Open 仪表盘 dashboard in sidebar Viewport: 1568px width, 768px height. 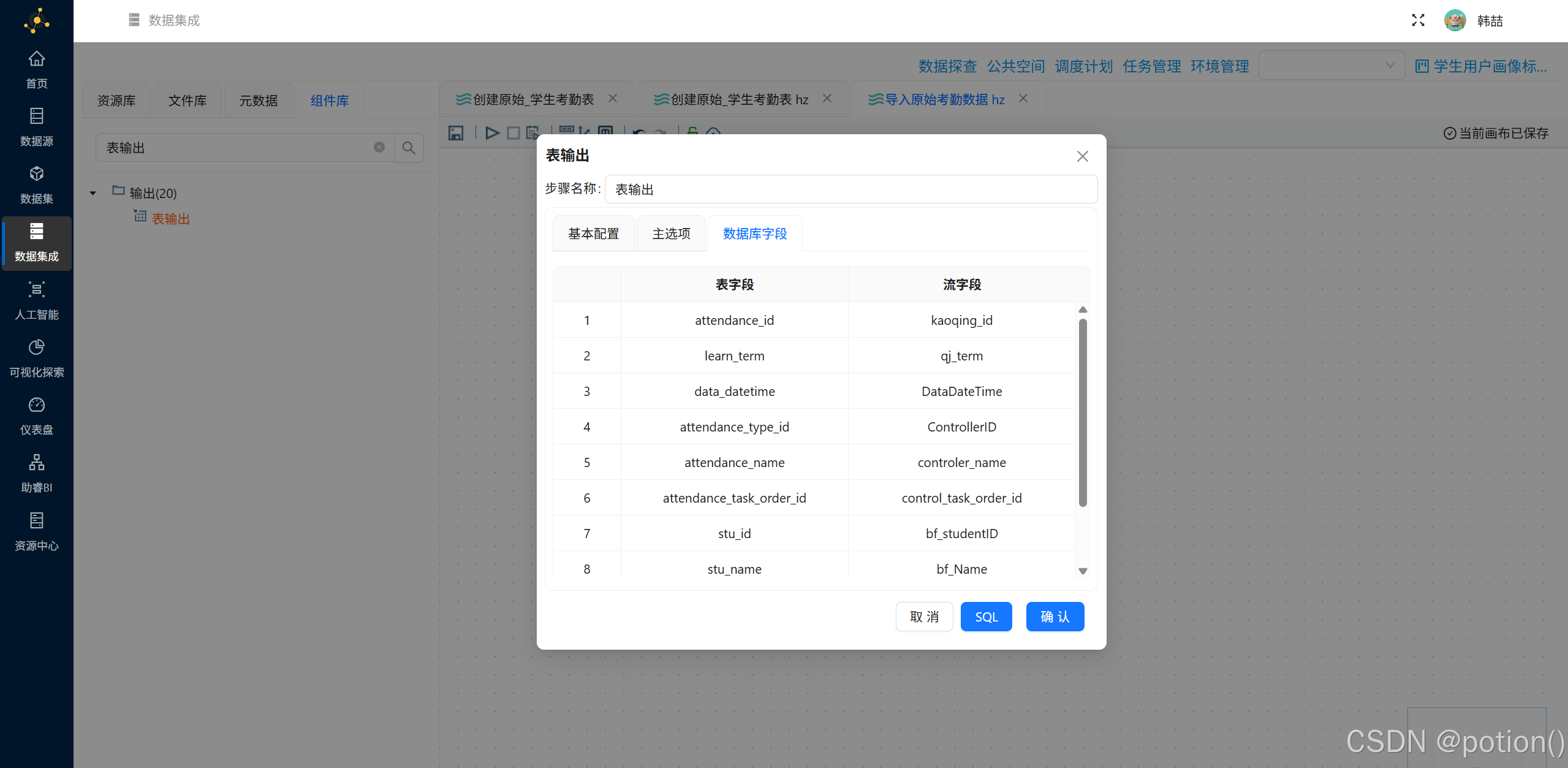(x=37, y=416)
